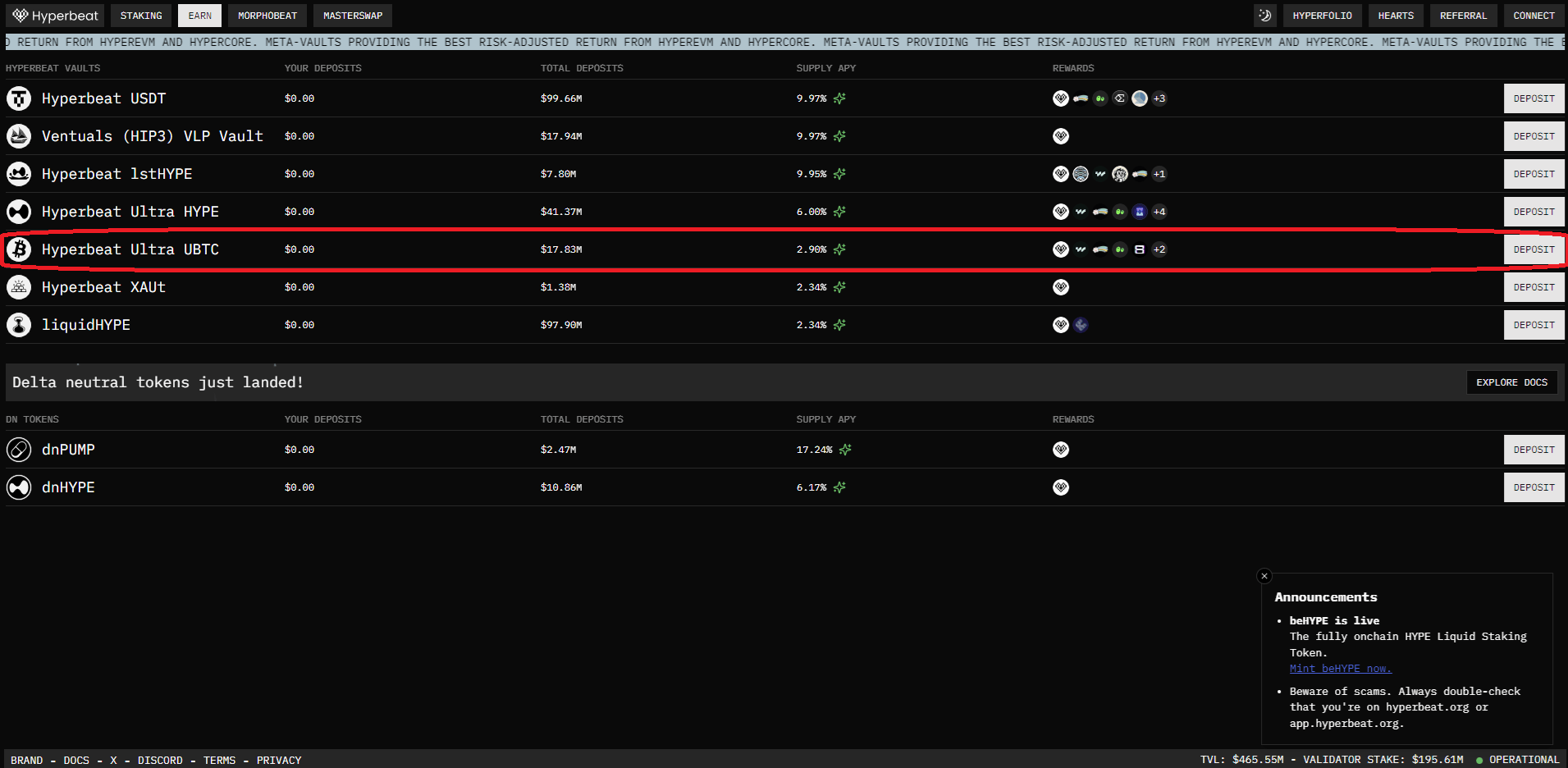Open the Discord footer link
Image resolution: width=1568 pixels, height=768 pixels.
(x=160, y=760)
